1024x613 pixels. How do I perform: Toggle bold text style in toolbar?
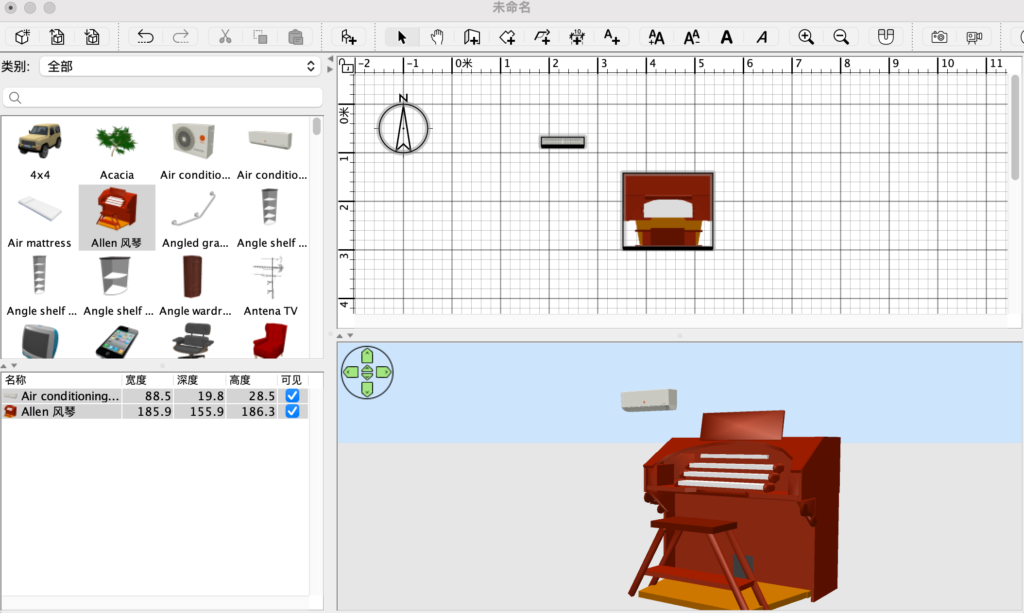tap(726, 37)
